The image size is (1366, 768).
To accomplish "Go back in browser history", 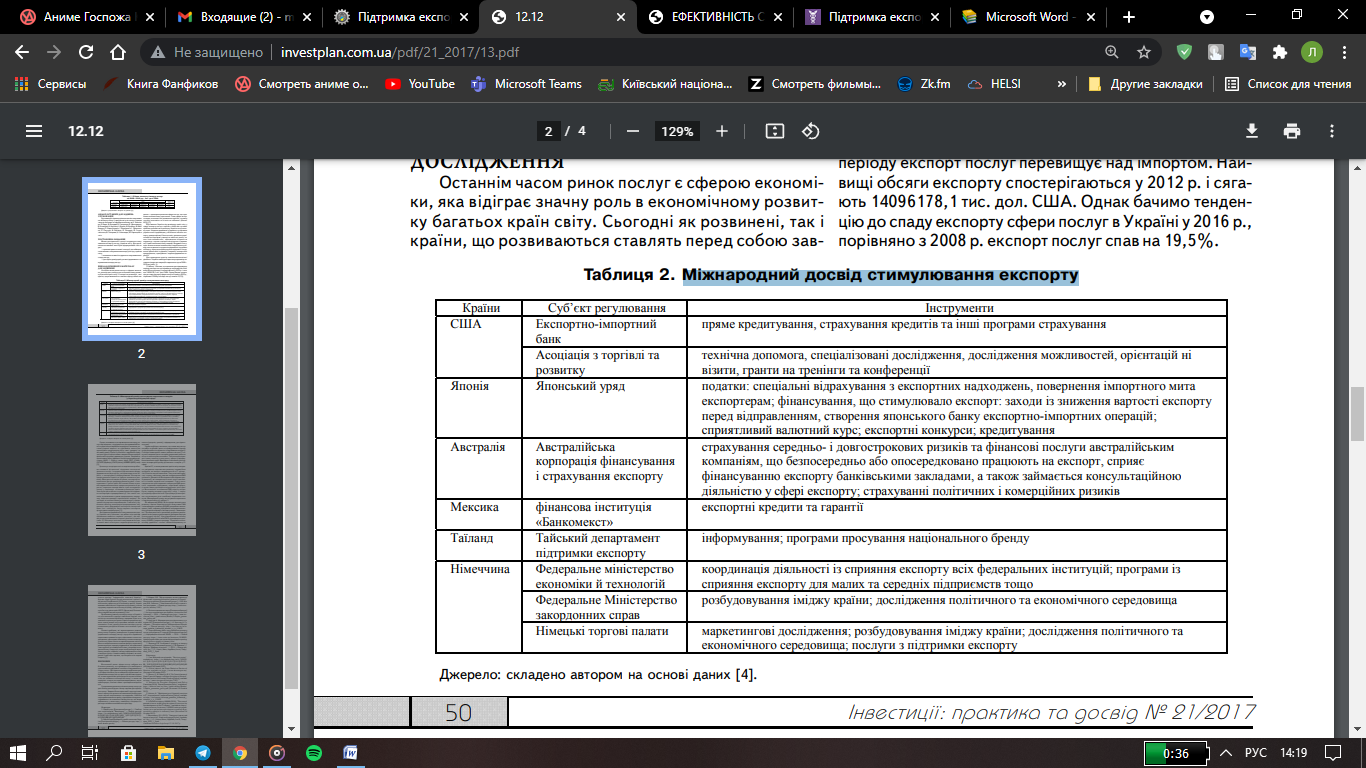I will (21, 52).
